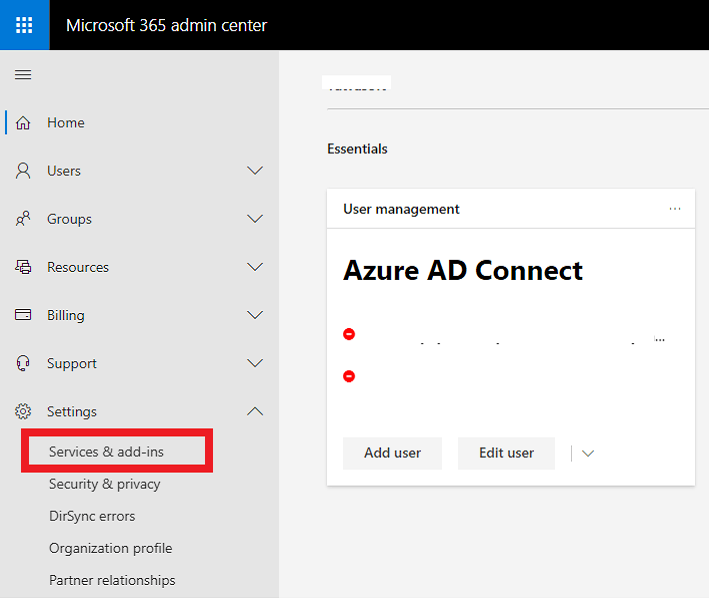Open Organization profile settings

coord(111,548)
